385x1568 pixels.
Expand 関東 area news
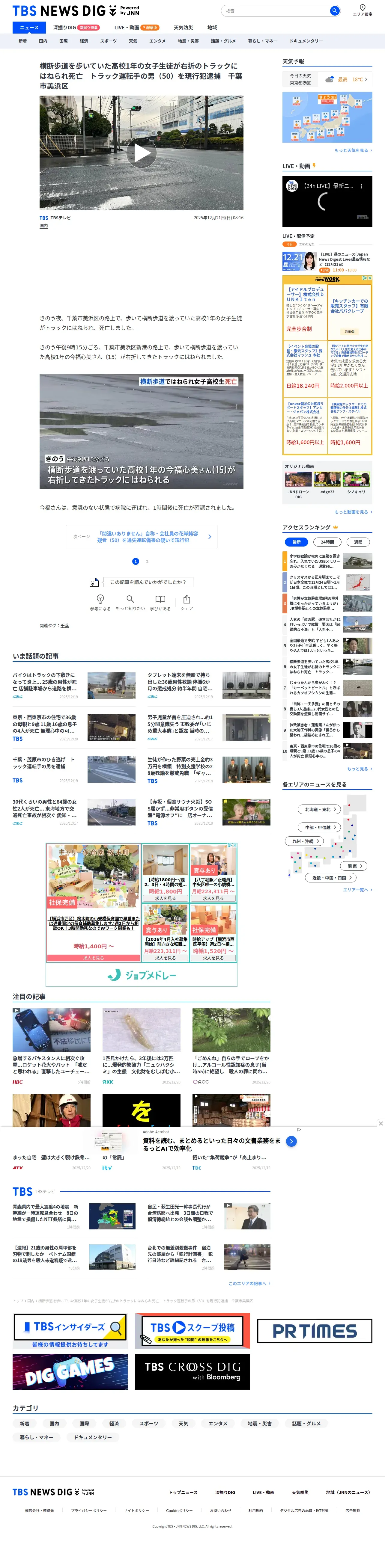(354, 866)
